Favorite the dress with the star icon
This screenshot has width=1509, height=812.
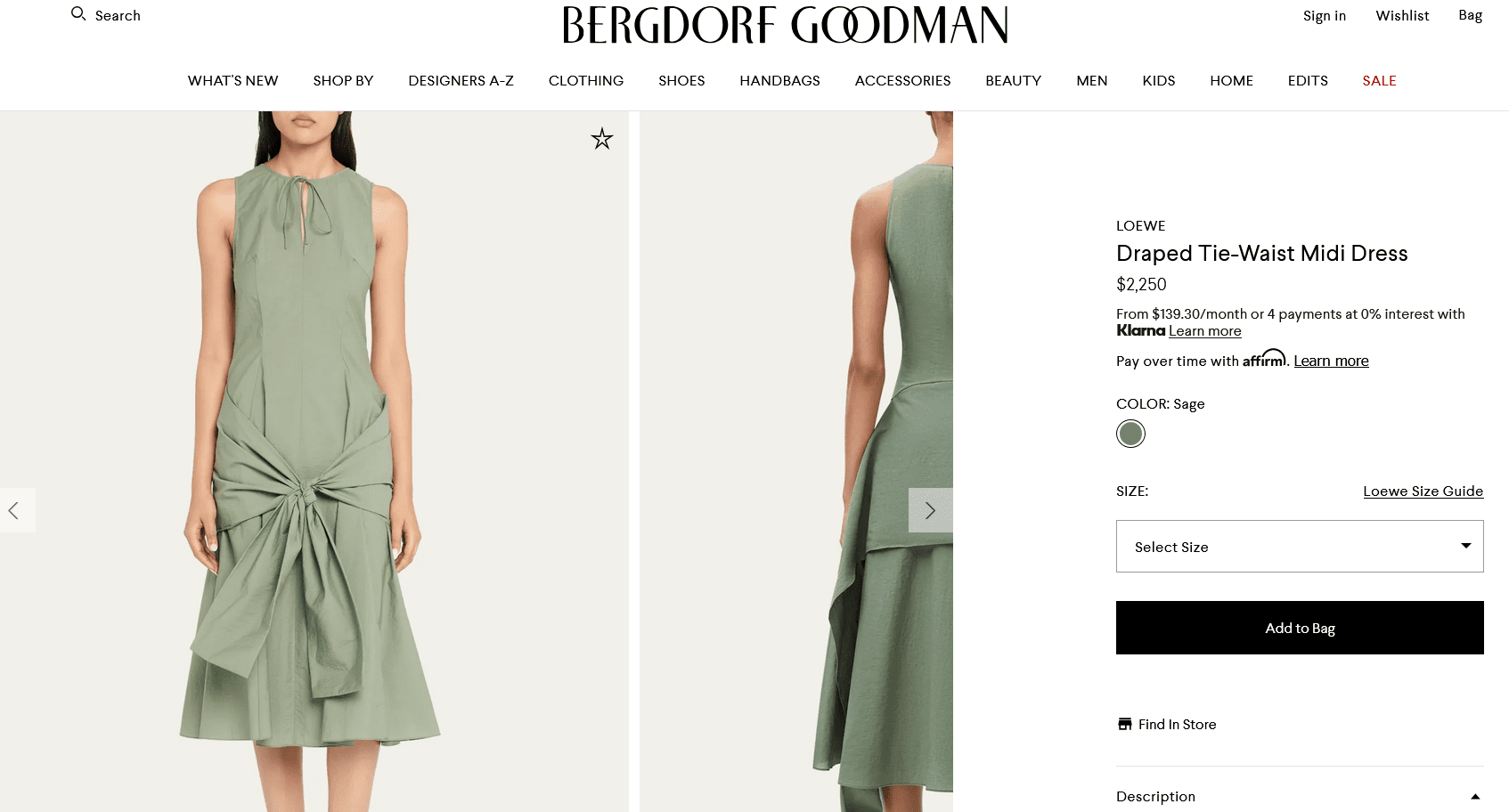click(602, 139)
